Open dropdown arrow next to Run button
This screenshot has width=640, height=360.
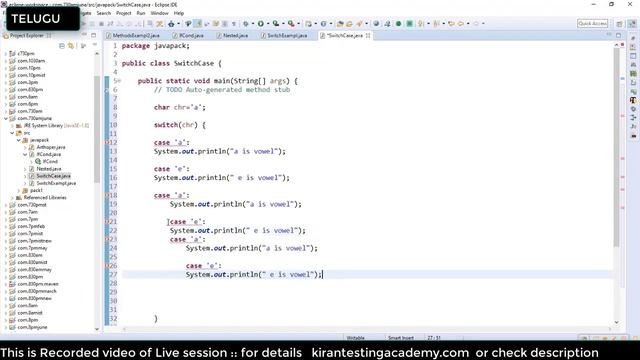point(267,24)
